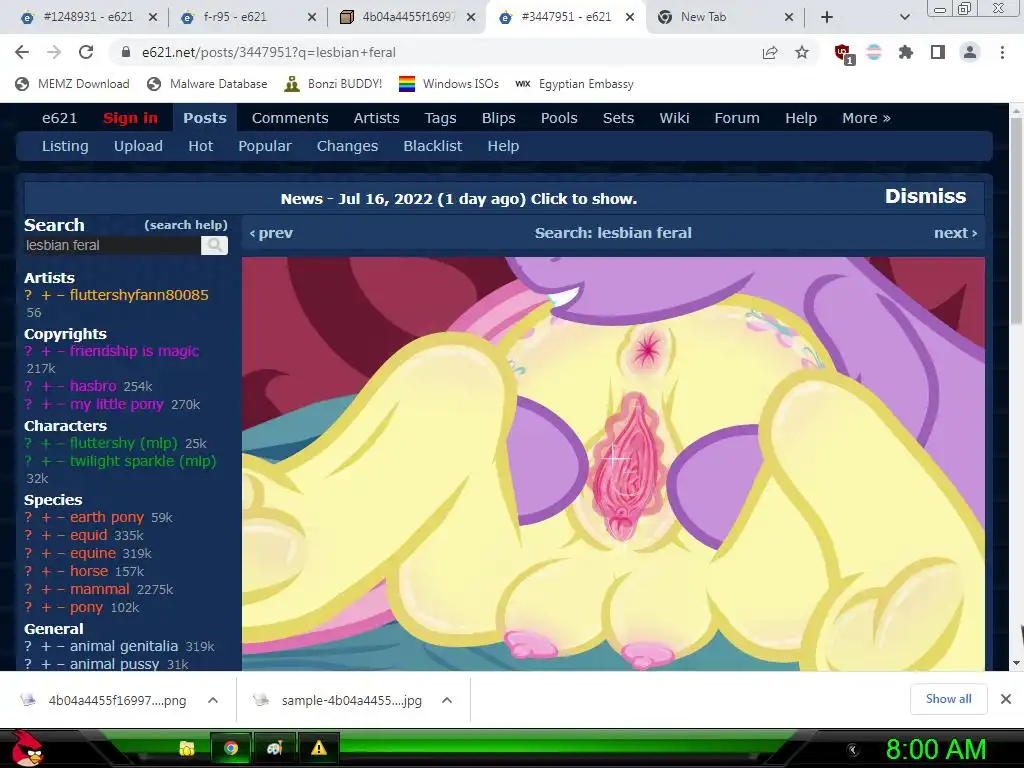
Task: Add a new tab with the plus button
Action: point(827,17)
